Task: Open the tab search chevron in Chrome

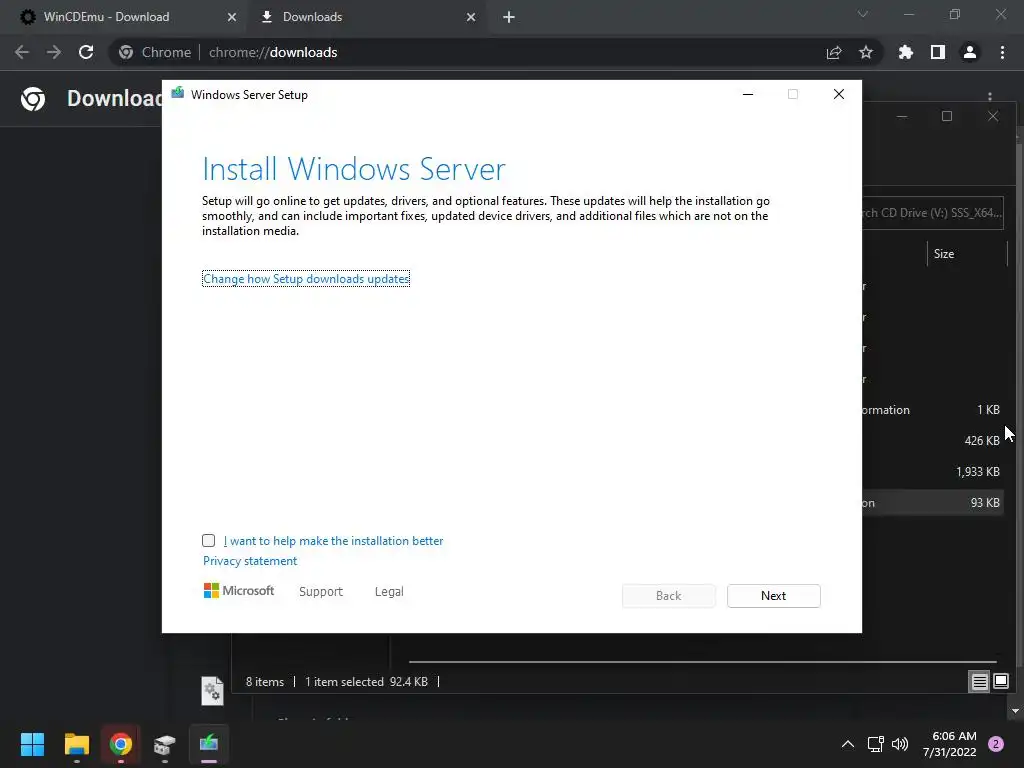Action: click(x=863, y=14)
